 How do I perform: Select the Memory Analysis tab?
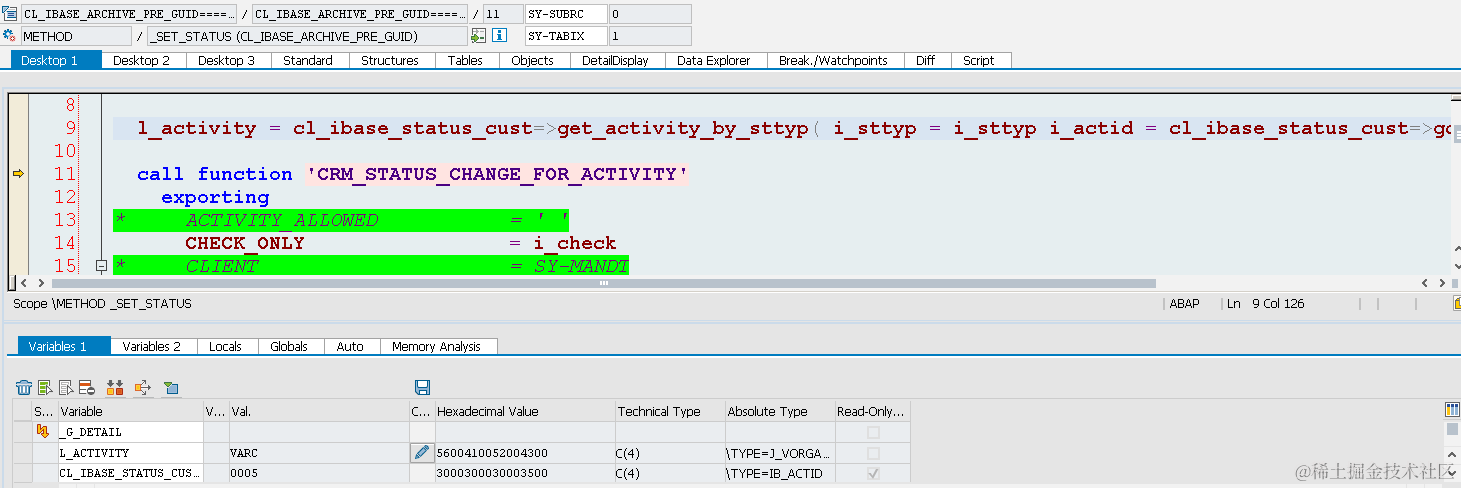click(x=437, y=346)
